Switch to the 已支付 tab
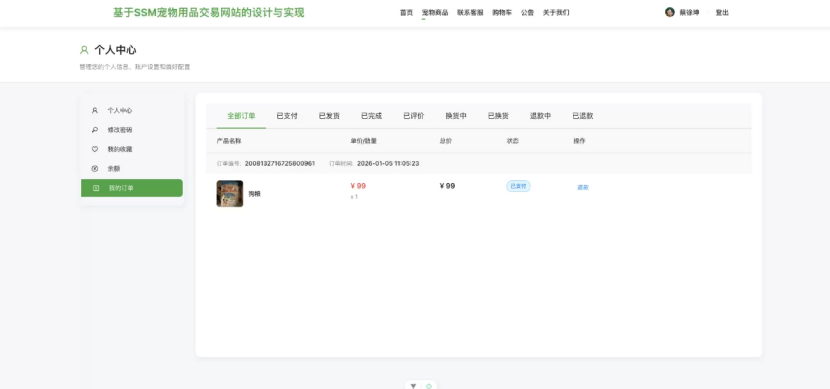This screenshot has width=830, height=389. click(x=287, y=116)
